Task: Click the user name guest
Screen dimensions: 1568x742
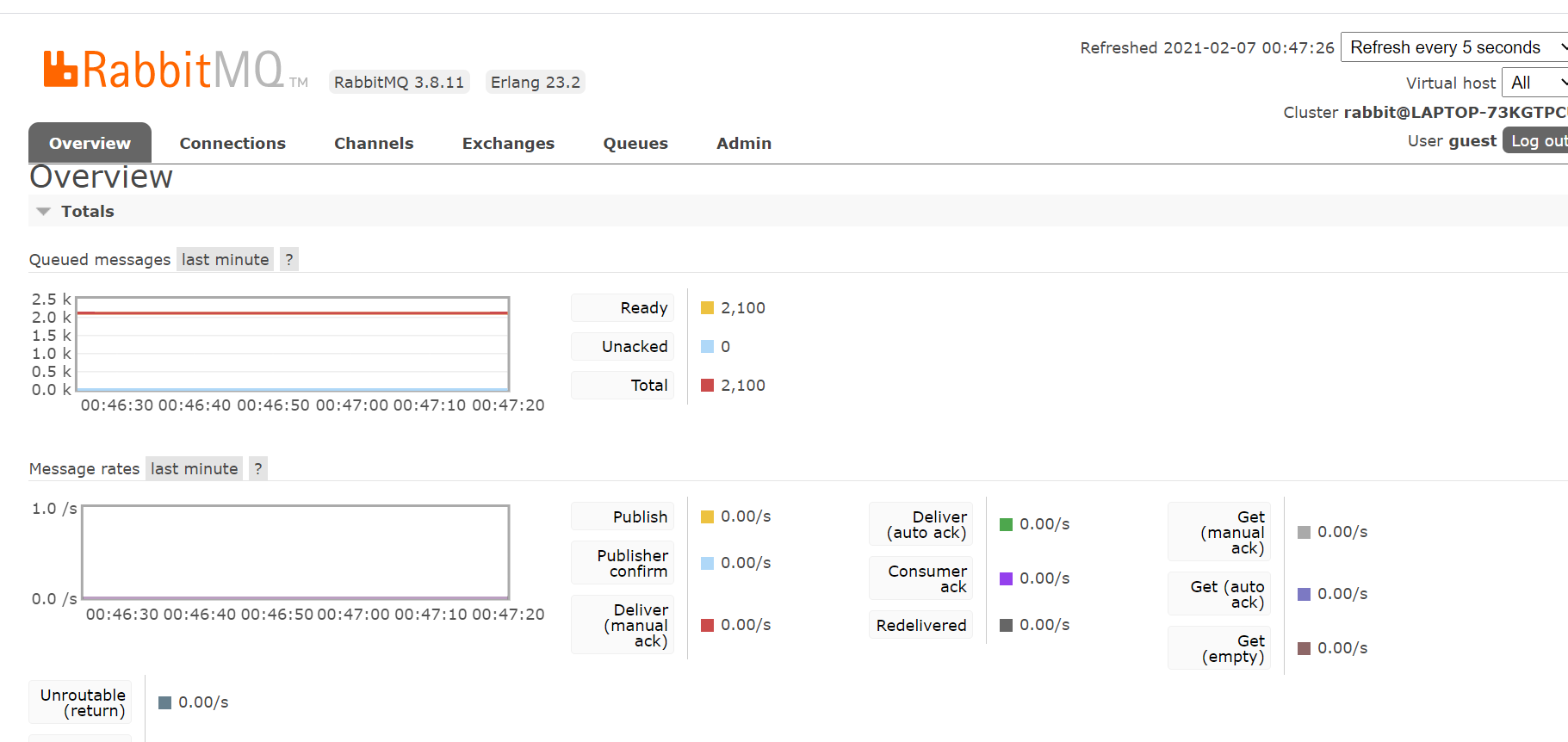Action: point(1472,140)
